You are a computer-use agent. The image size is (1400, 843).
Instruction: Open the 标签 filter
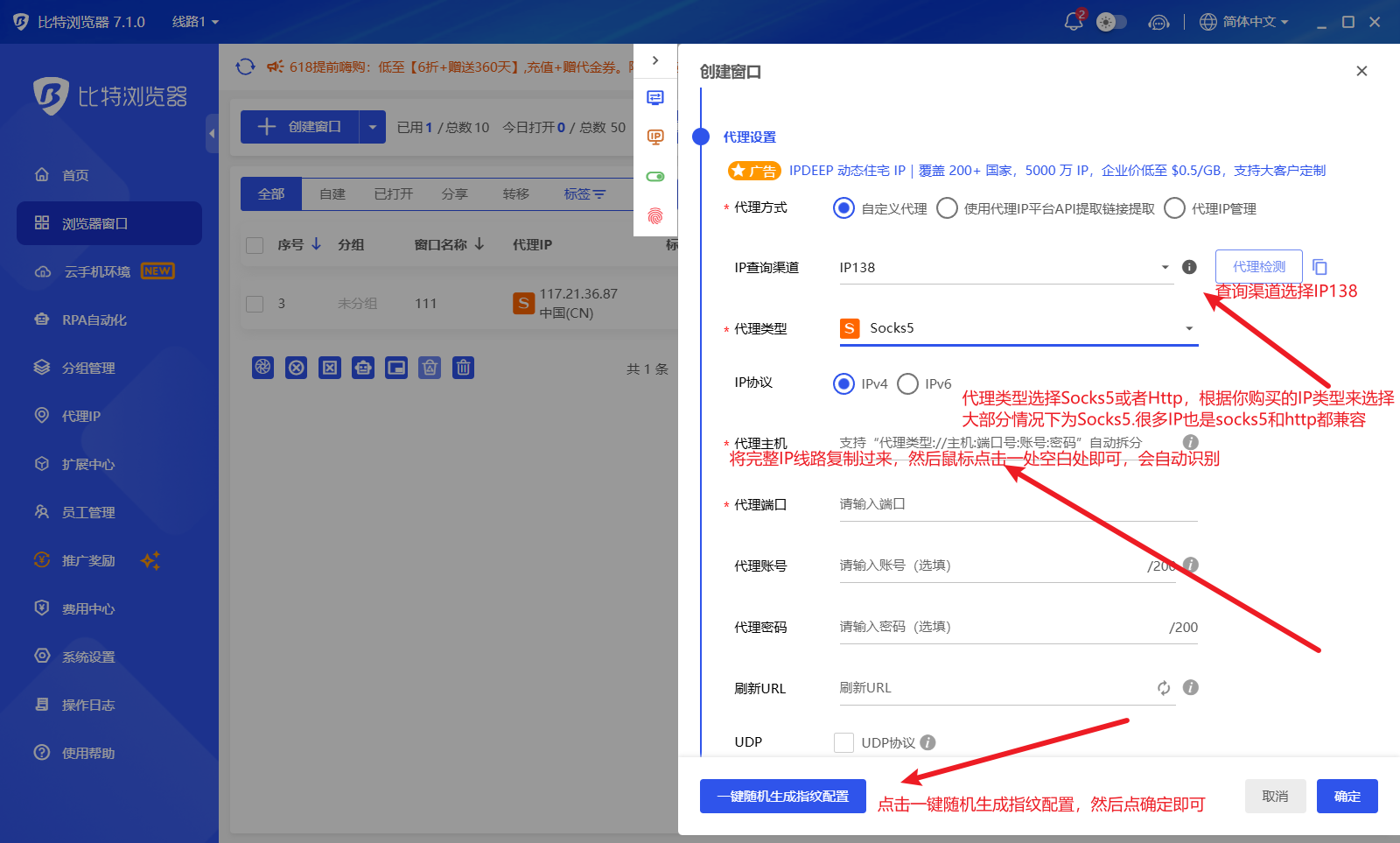[x=584, y=193]
